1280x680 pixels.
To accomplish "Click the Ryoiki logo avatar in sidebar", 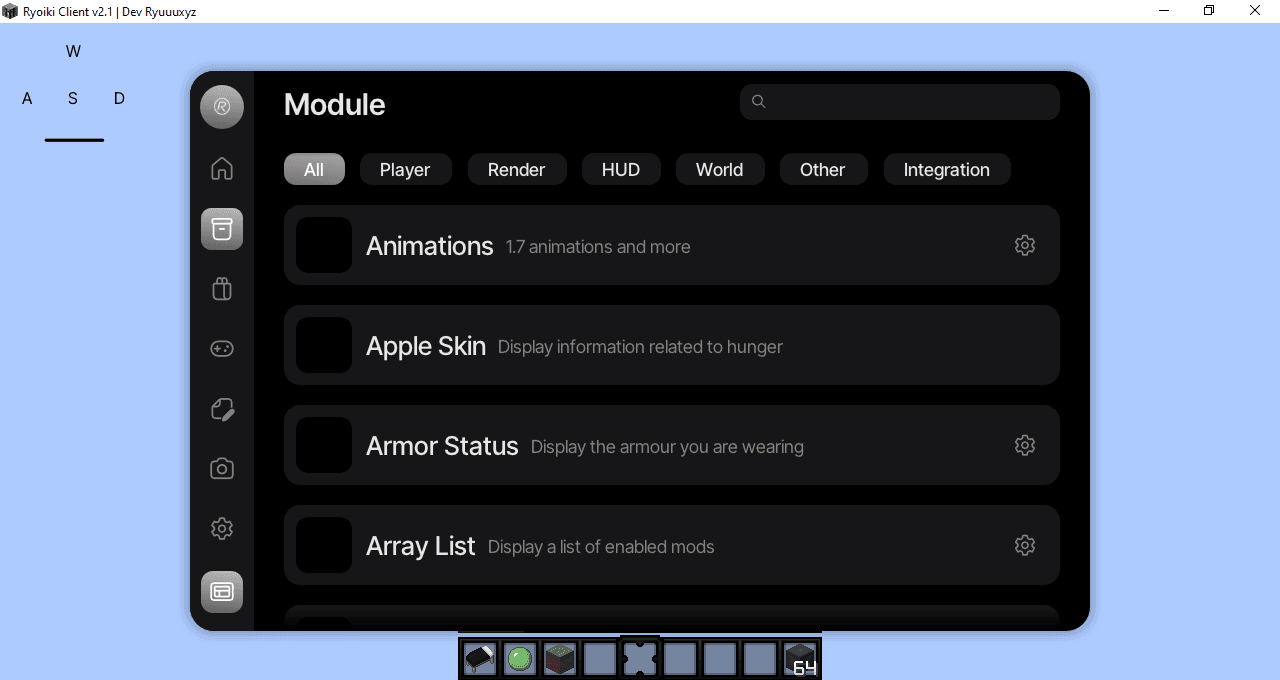I will tap(222, 107).
